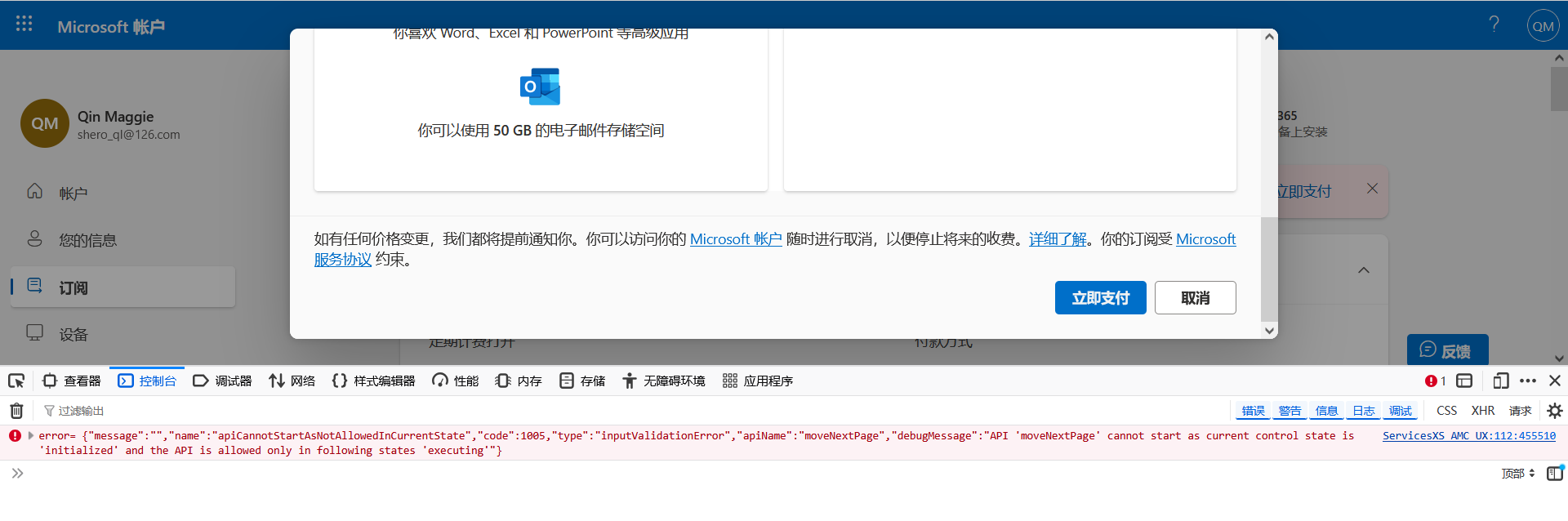Clear the console with trash icon
Screen dimensions: 1568x521
click(x=16, y=411)
